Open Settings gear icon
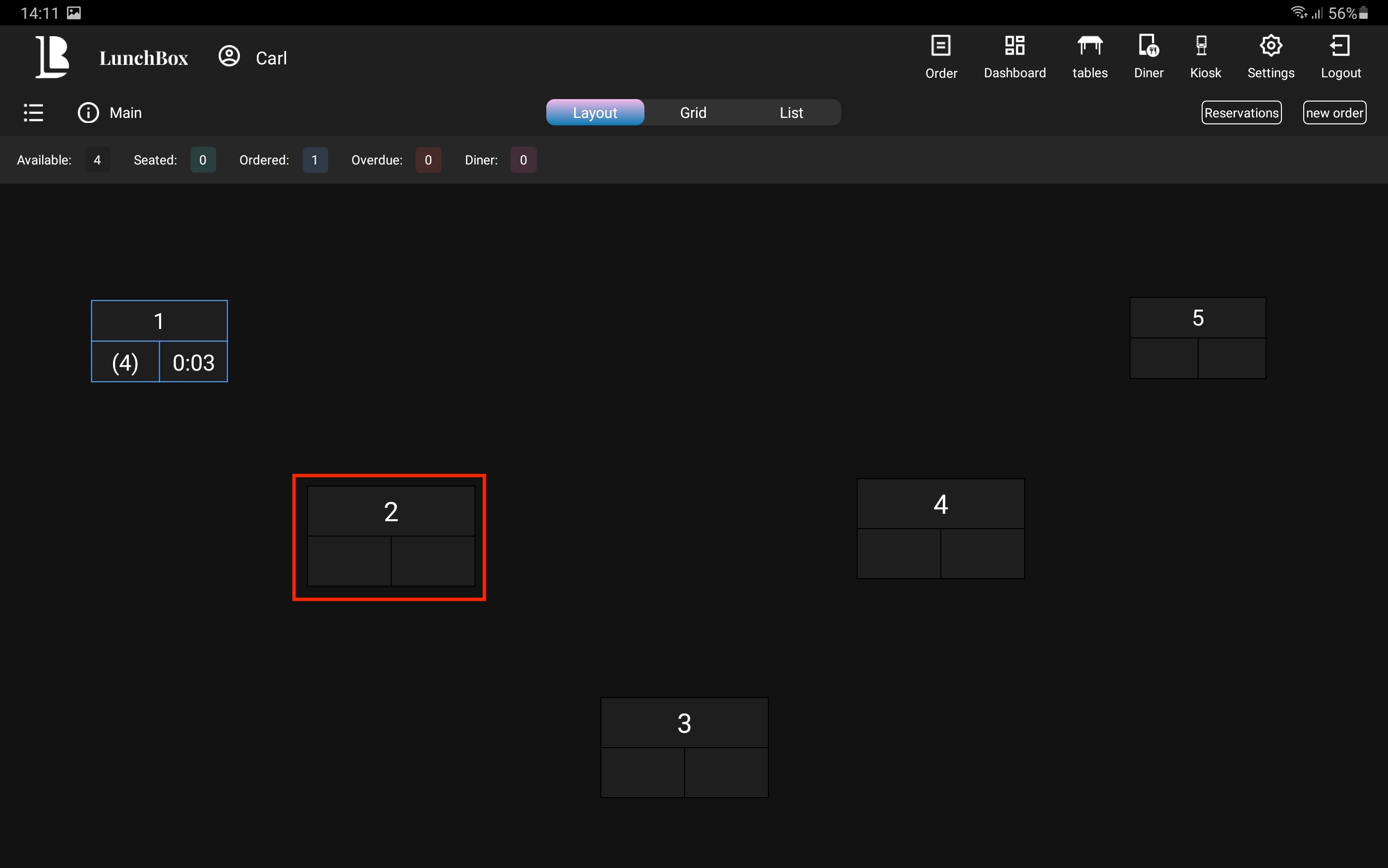The width and height of the screenshot is (1388, 868). point(1271,46)
